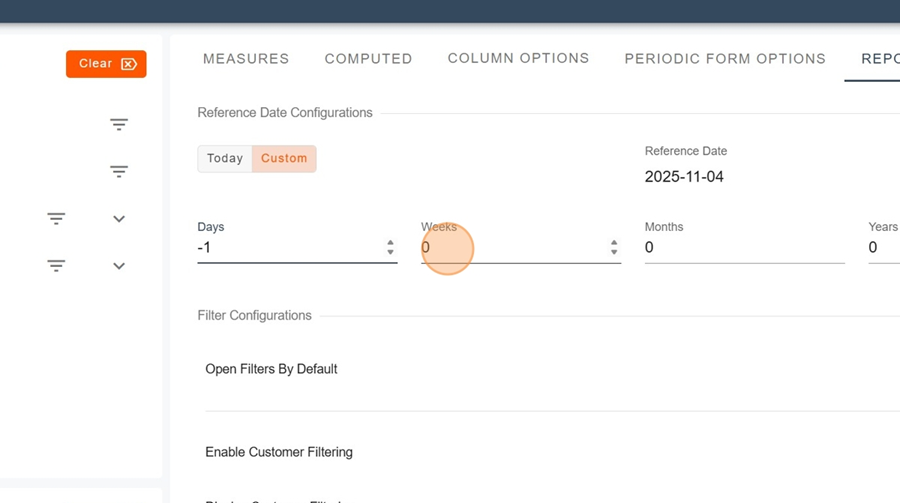Image resolution: width=900 pixels, height=503 pixels.
Task: Switch to the Measures tab
Action: pyautogui.click(x=246, y=59)
